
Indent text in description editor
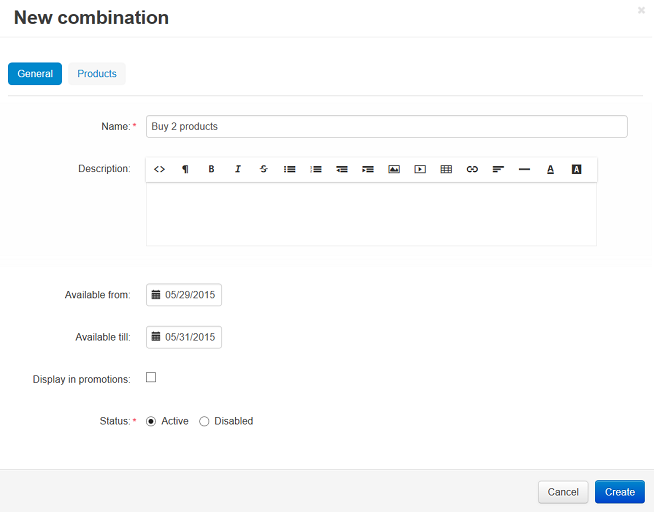pyautogui.click(x=368, y=169)
